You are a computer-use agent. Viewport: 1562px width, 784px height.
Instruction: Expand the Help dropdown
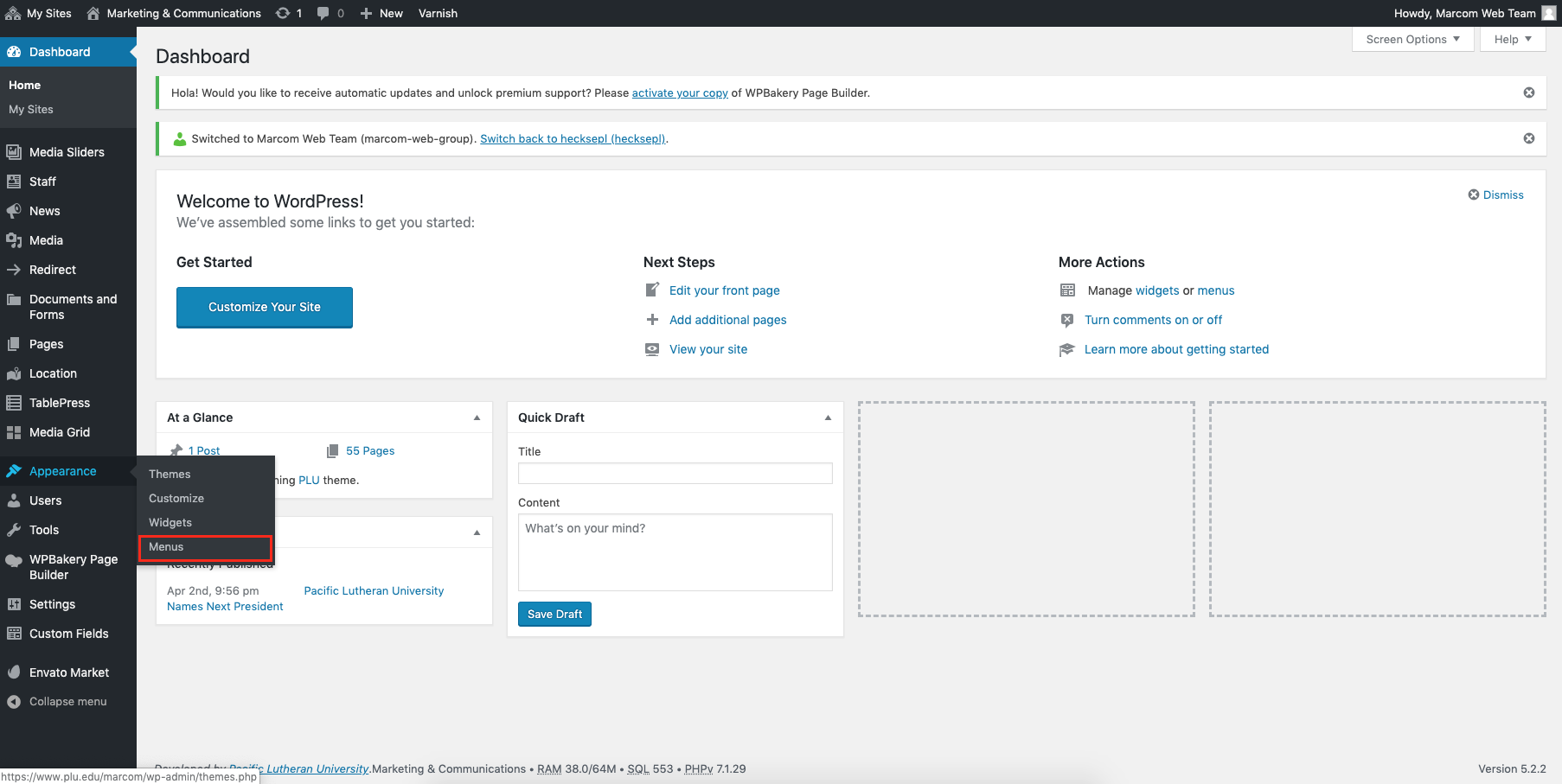pos(1513,39)
